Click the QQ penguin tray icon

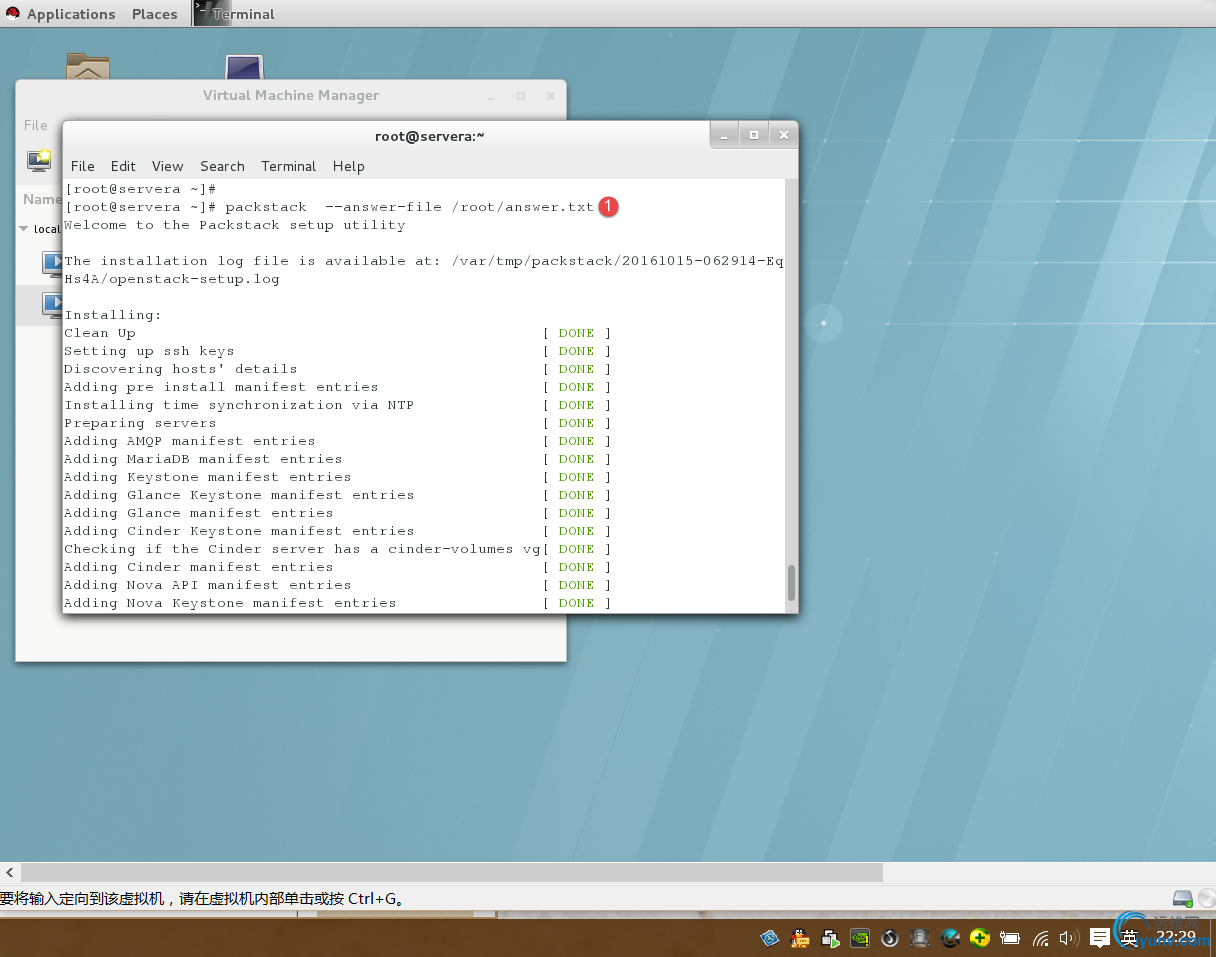(799, 938)
